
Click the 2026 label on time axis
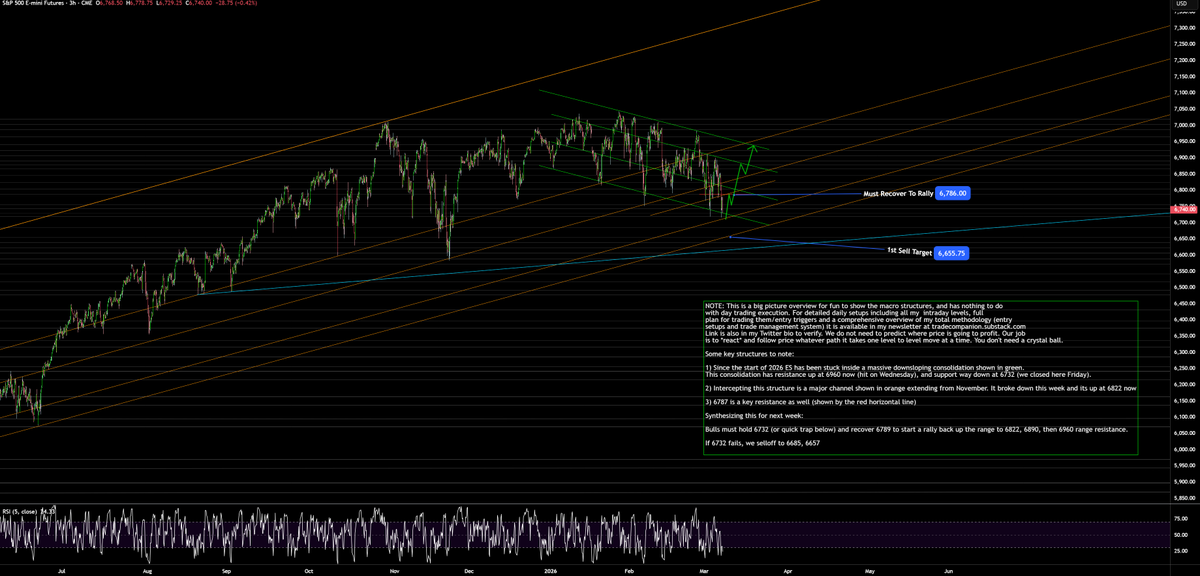pos(549,569)
